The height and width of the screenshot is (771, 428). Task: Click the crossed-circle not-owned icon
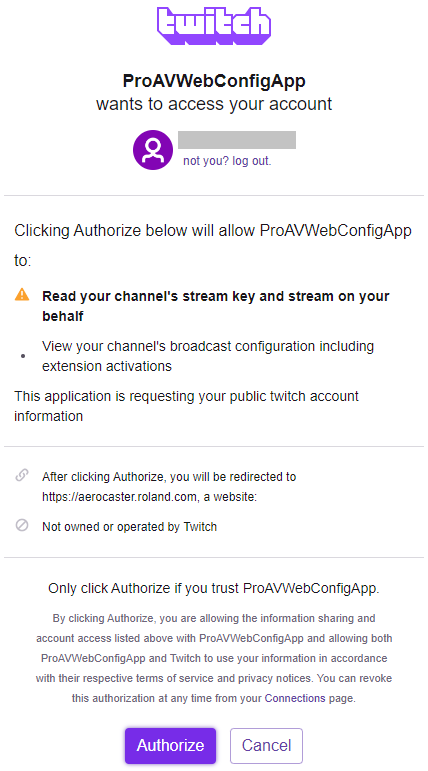(x=22, y=526)
